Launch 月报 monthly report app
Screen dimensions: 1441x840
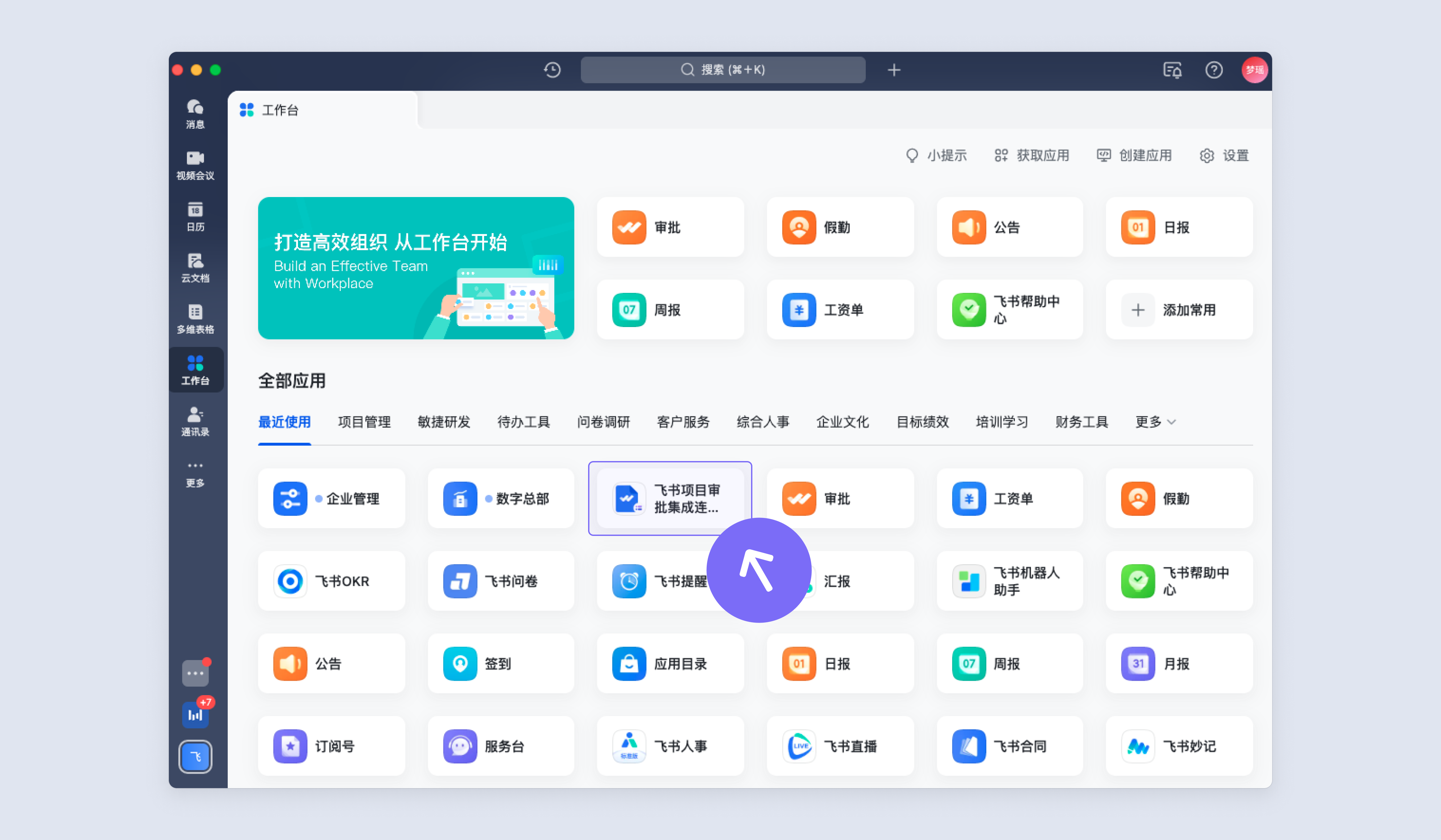[1179, 663]
